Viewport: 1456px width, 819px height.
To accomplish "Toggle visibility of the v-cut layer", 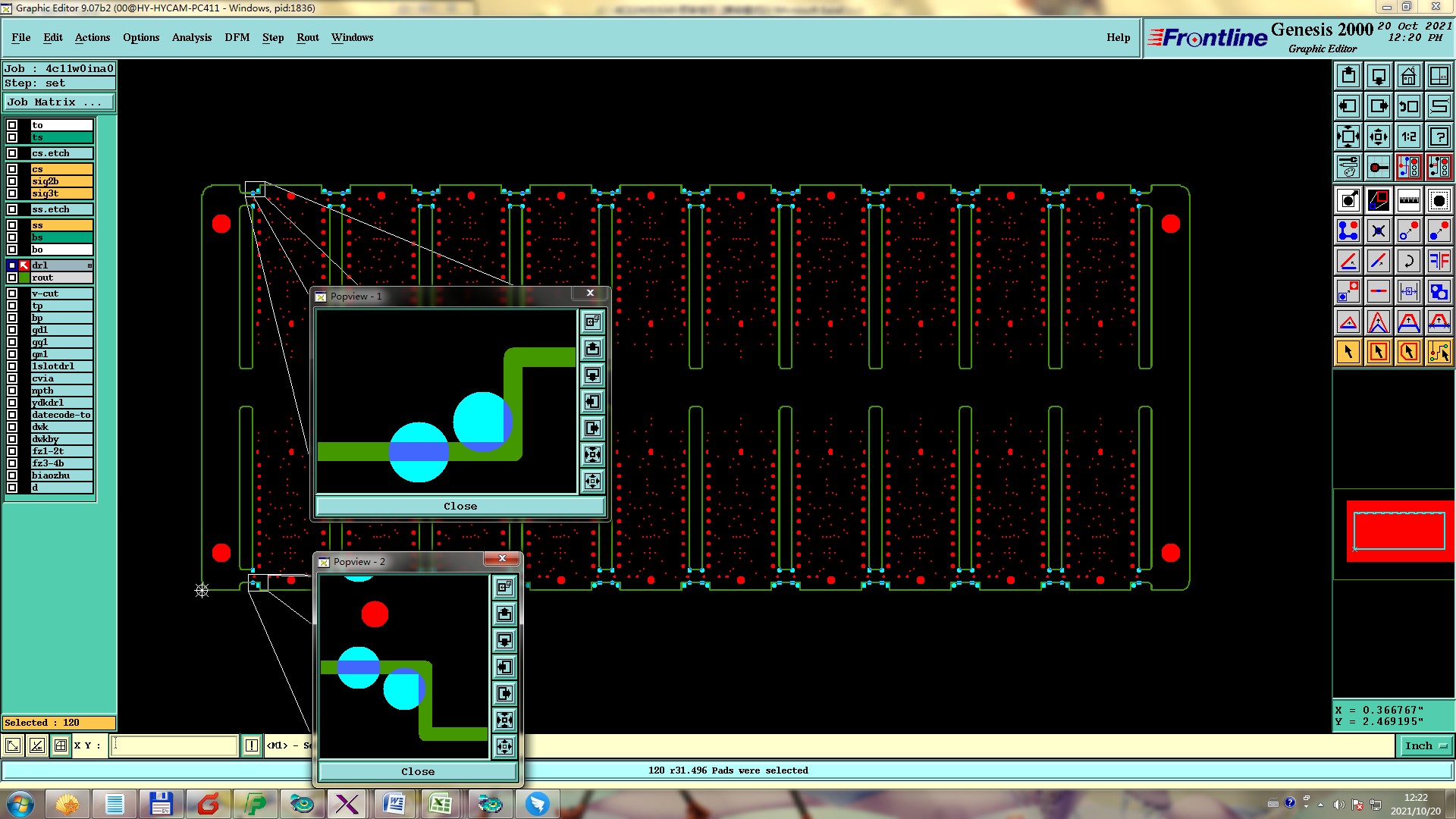I will click(12, 293).
